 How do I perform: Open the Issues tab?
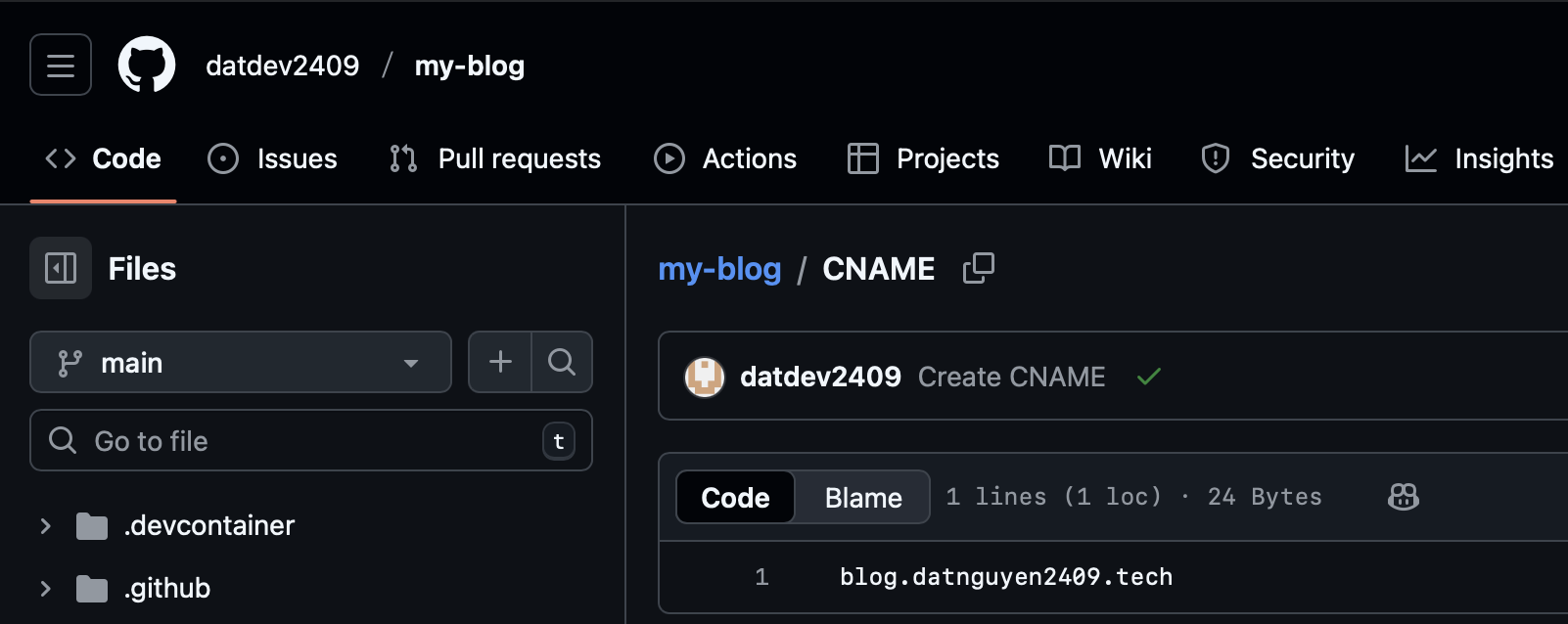pyautogui.click(x=273, y=158)
